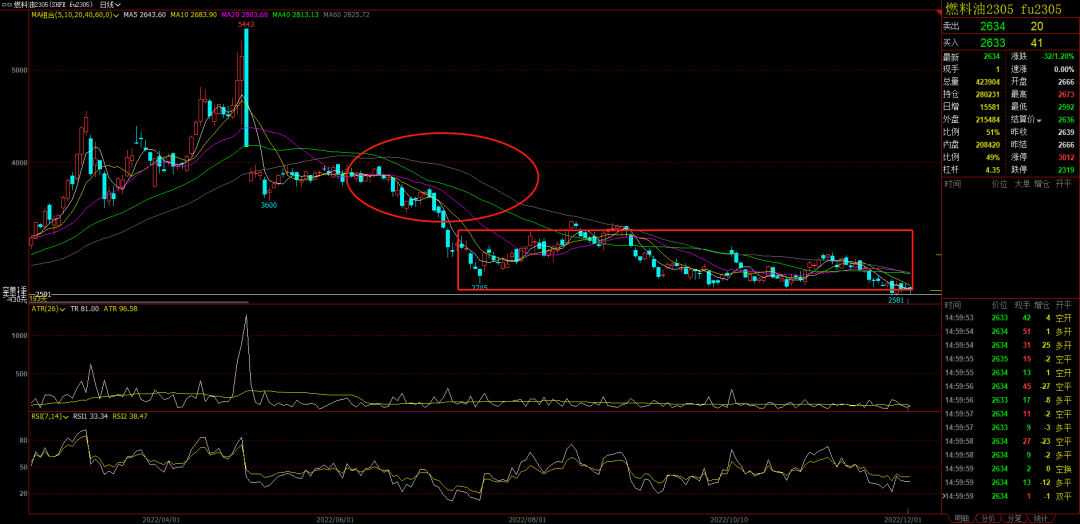Click the 外盘 value 215484
Image resolution: width=1080 pixels, height=524 pixels.
[986, 119]
